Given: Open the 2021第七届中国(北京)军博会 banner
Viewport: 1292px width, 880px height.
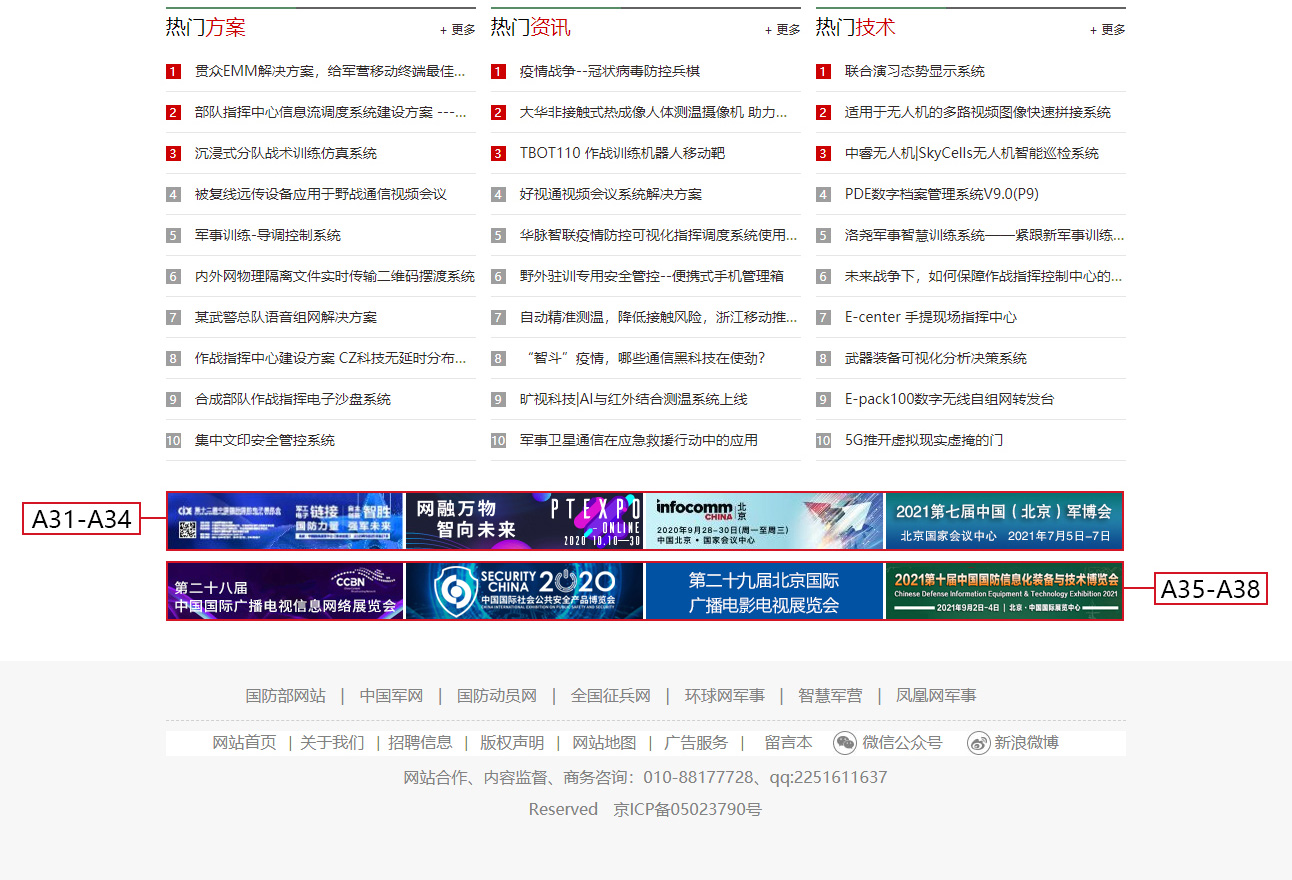Looking at the screenshot, I should pos(1003,521).
